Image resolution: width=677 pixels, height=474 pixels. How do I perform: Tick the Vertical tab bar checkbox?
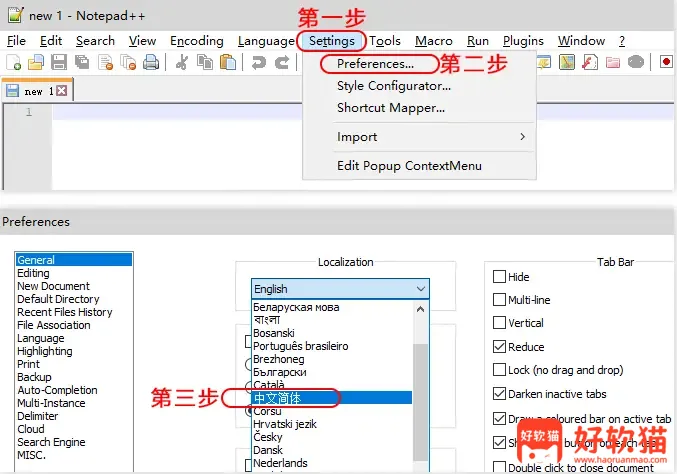(x=499, y=323)
